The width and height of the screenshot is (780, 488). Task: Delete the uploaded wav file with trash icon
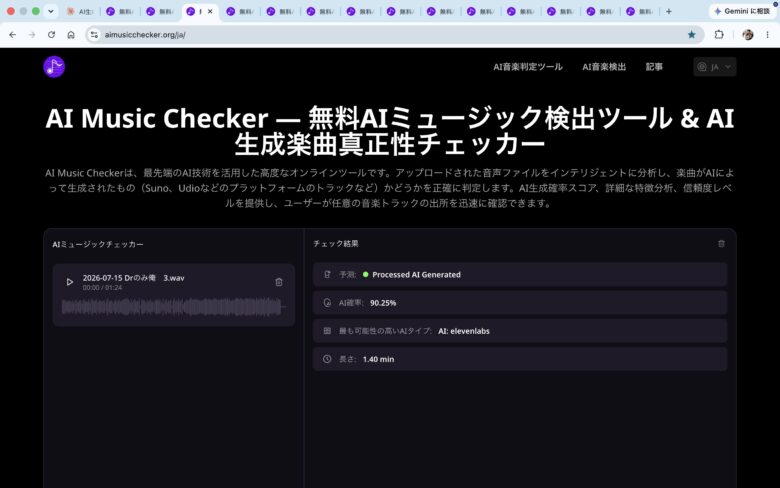[x=279, y=282]
